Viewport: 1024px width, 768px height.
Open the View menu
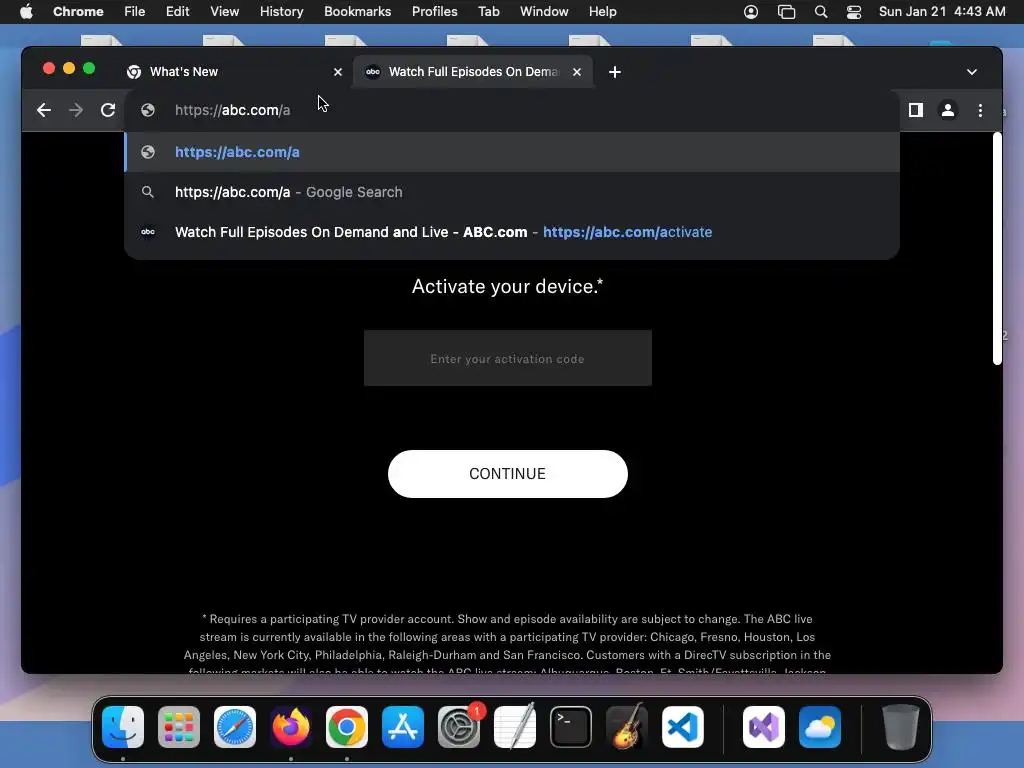(224, 12)
